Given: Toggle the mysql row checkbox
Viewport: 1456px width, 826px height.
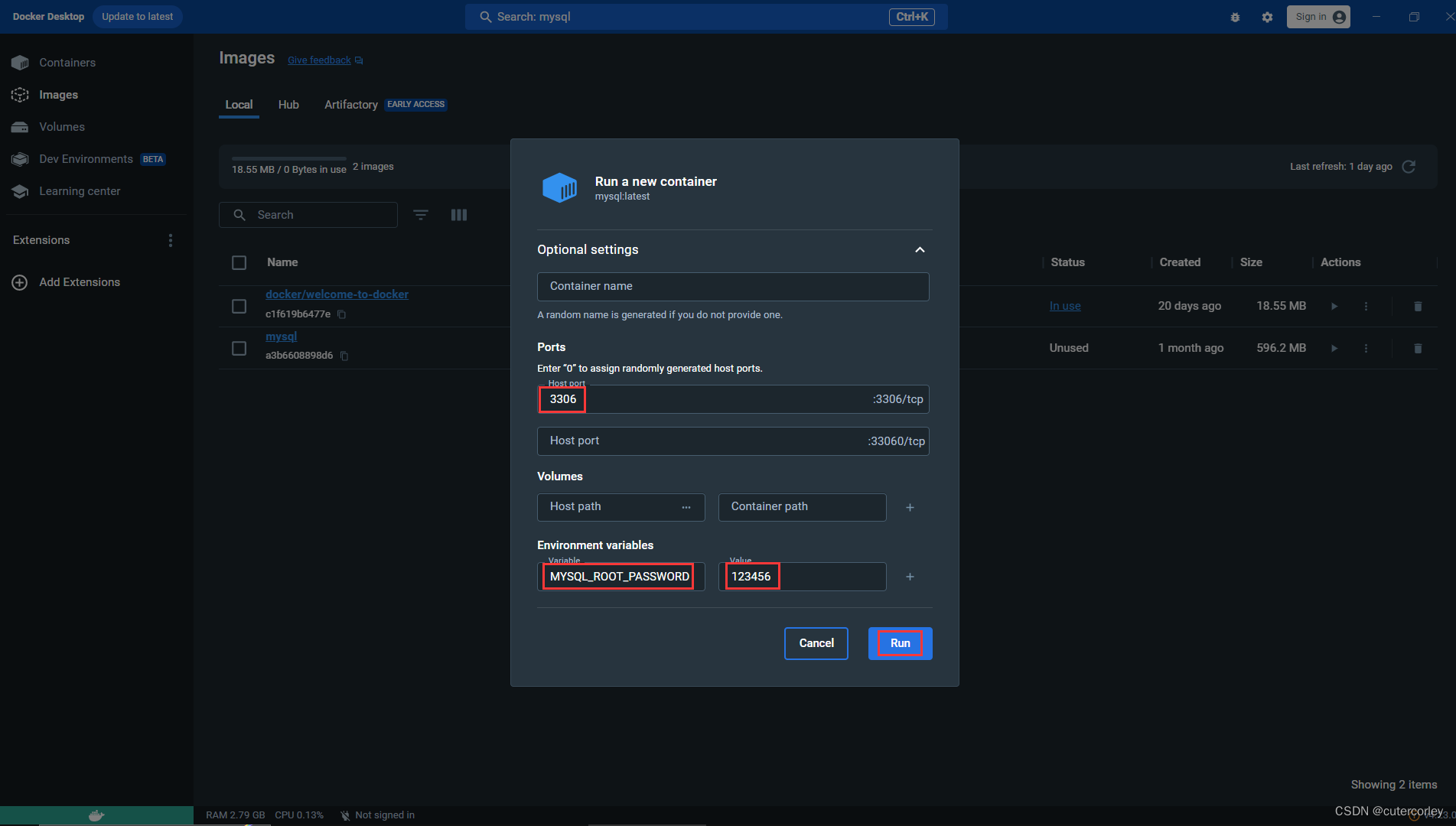Looking at the screenshot, I should click(x=239, y=349).
